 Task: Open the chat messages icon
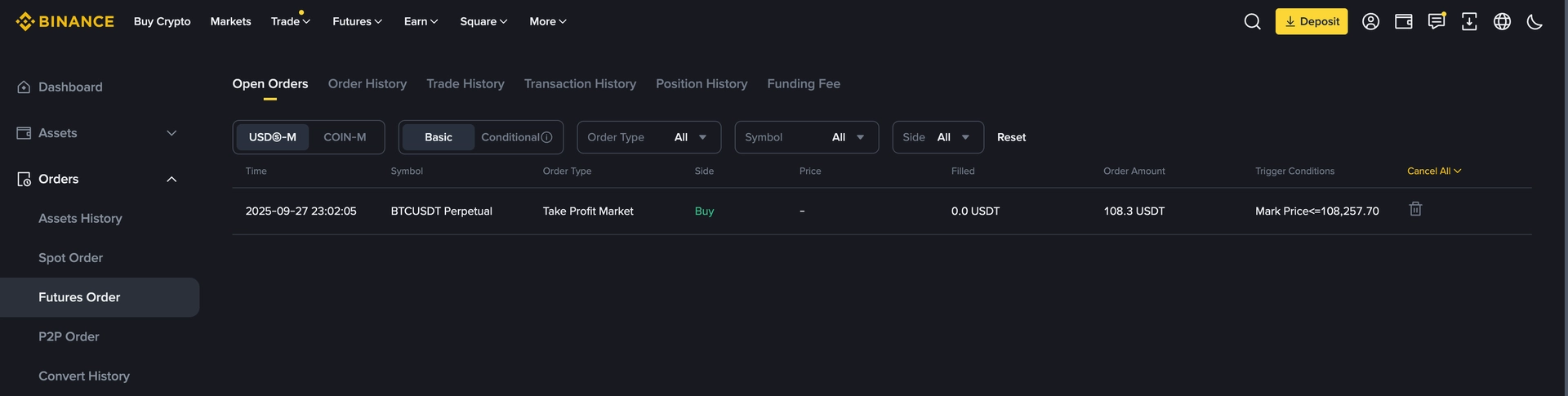(1437, 21)
